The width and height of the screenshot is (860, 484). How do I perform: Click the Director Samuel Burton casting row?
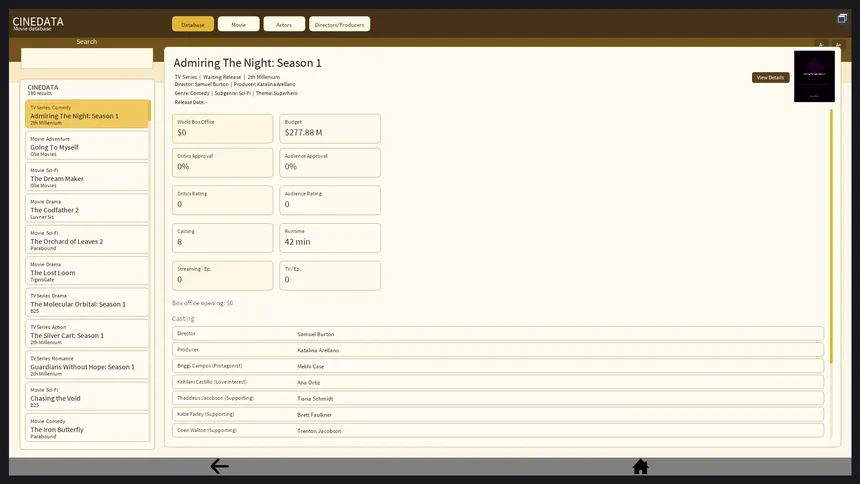(497, 334)
